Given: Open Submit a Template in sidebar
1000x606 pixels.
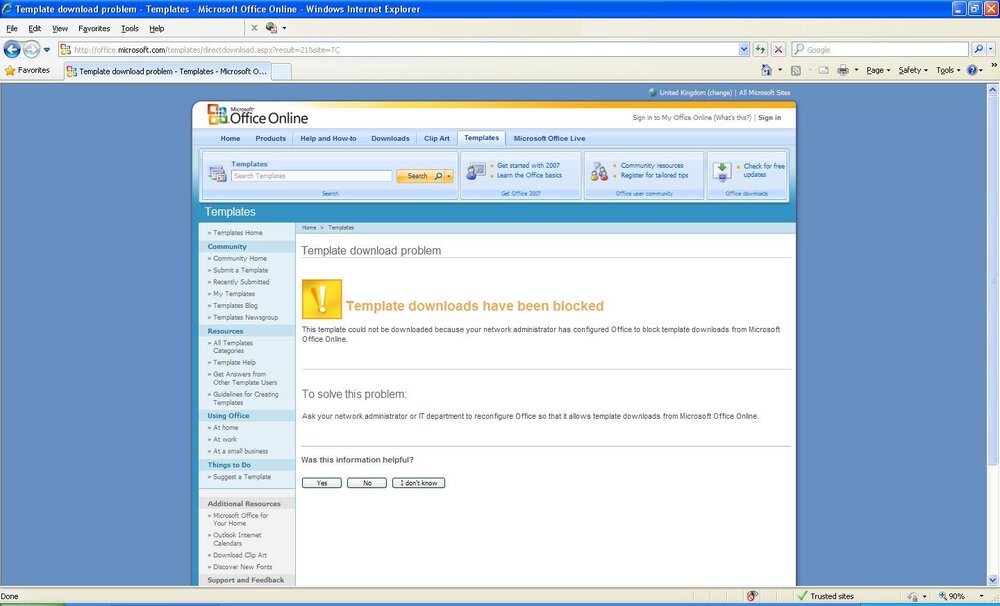Looking at the screenshot, I should (240, 270).
